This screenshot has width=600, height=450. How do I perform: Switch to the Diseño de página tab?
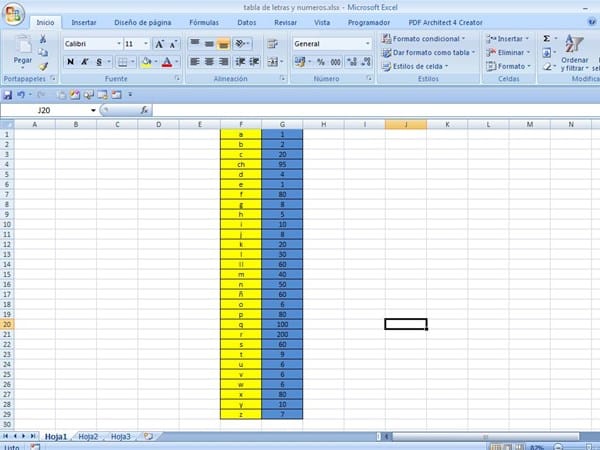tap(143, 23)
